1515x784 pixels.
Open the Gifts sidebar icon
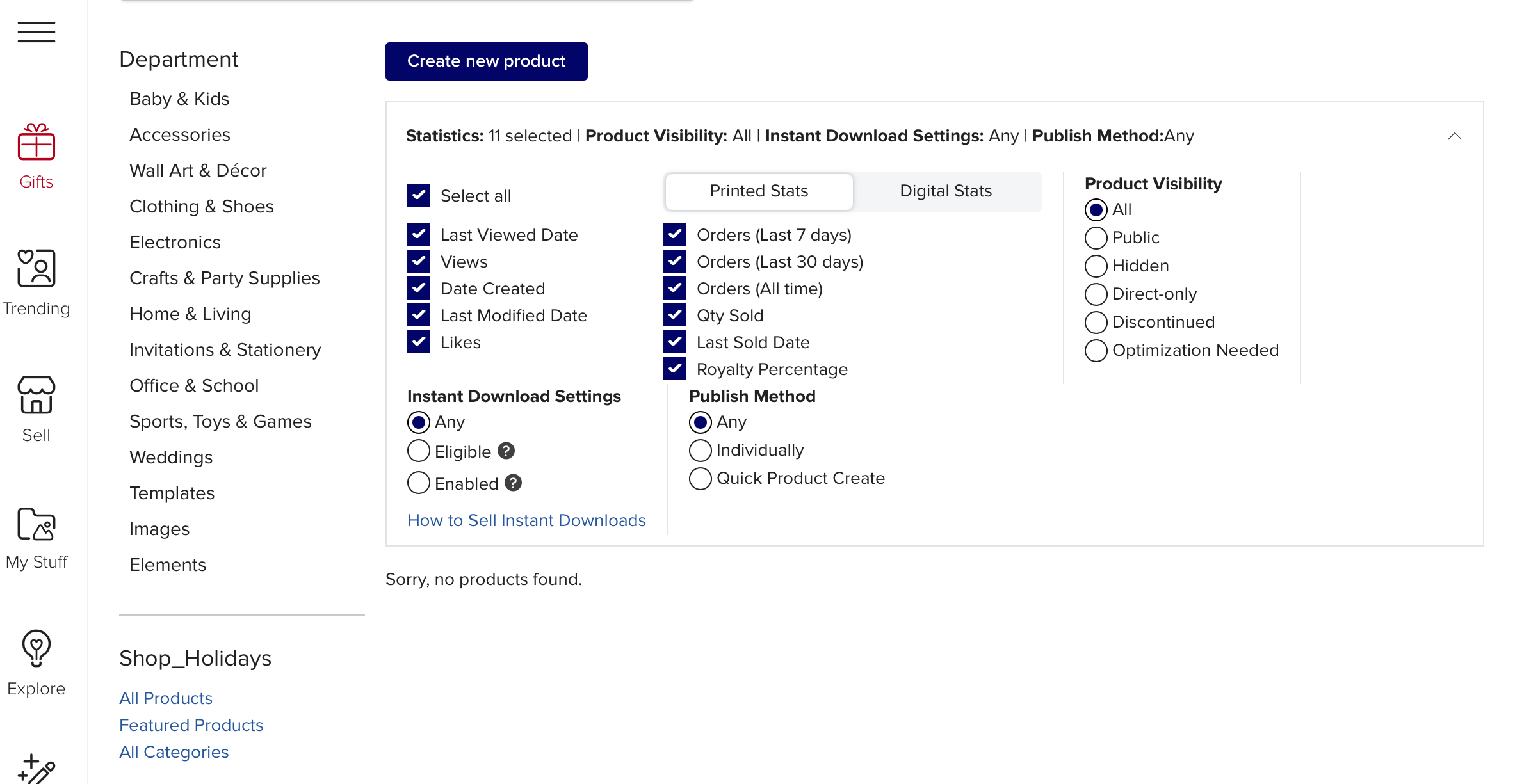click(36, 141)
